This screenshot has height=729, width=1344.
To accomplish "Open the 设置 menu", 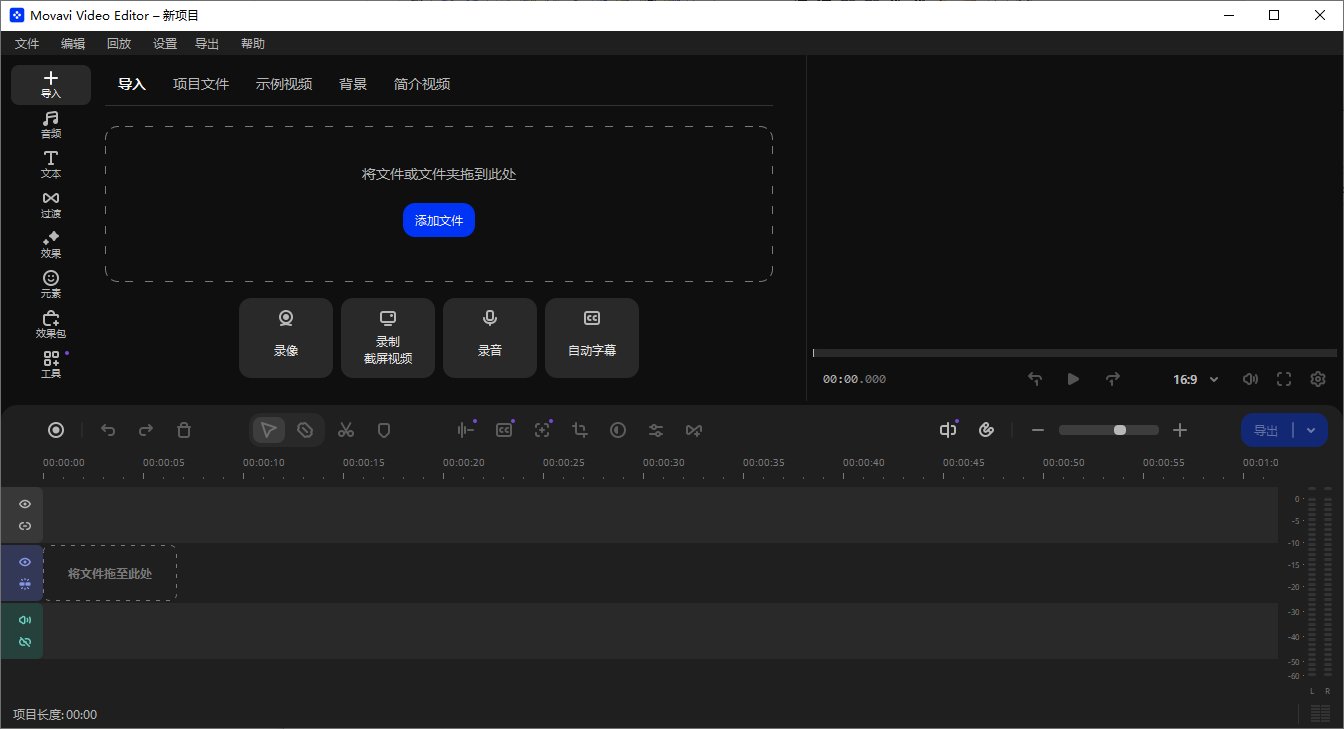I will tap(165, 43).
